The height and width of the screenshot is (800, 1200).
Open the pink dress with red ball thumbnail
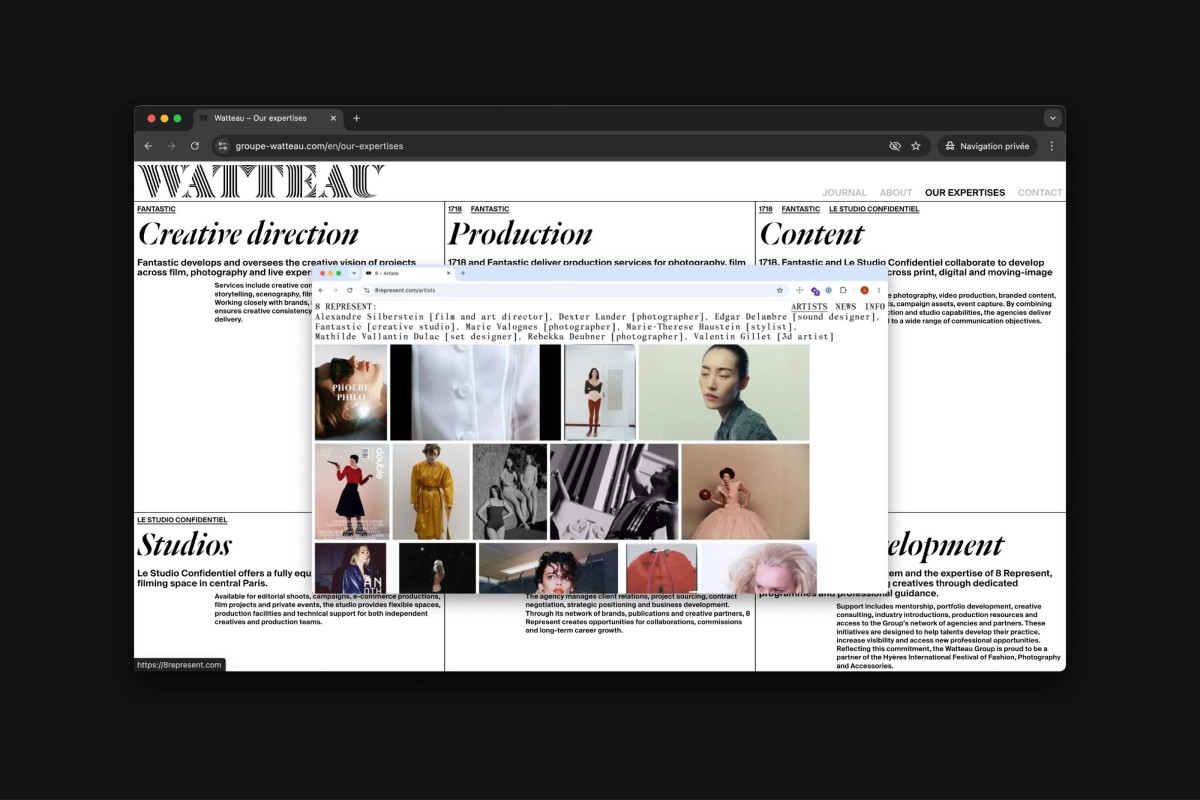click(745, 492)
